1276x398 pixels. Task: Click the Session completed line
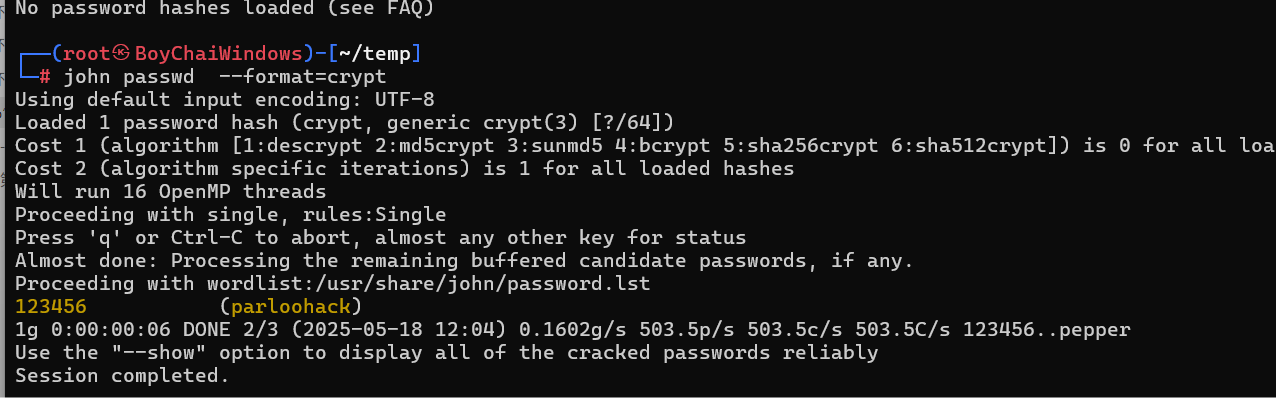pyautogui.click(x=122, y=376)
